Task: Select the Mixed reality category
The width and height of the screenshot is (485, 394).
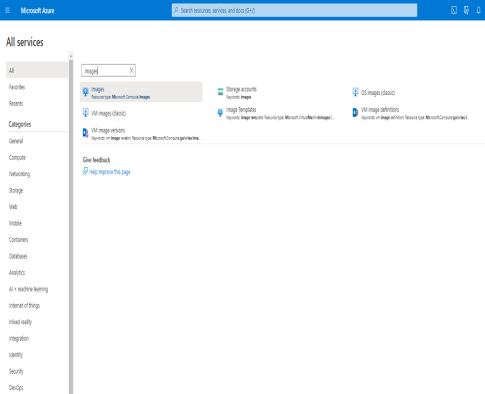Action: click(x=20, y=322)
